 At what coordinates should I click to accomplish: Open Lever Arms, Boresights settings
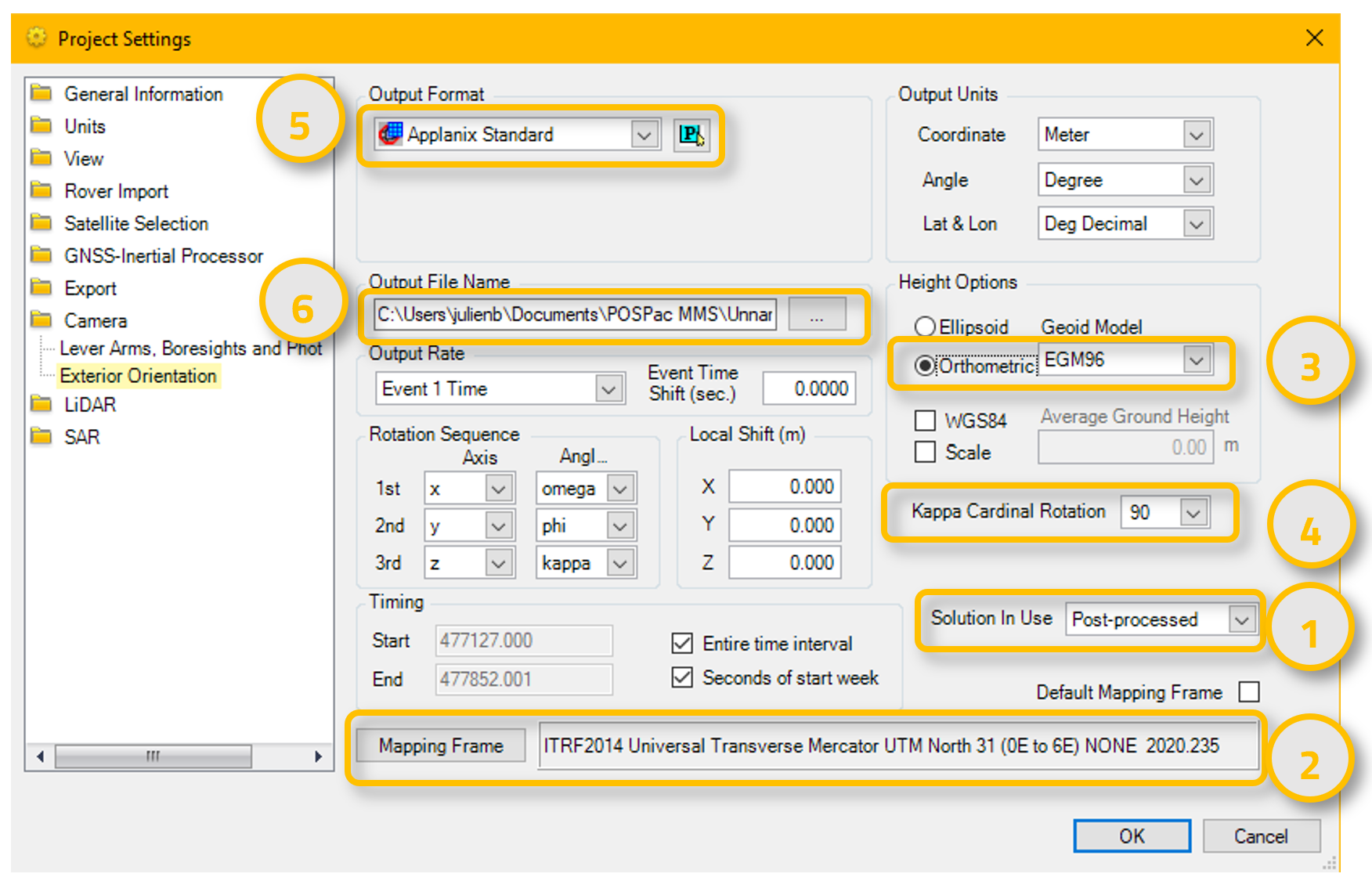[x=191, y=348]
